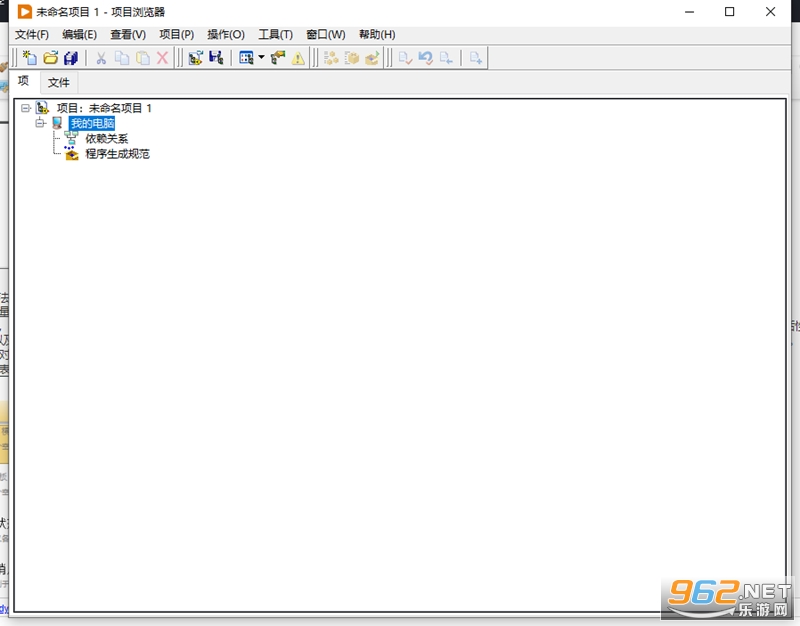Click the Resolve conflicts toolbar icon
The height and width of the screenshot is (626, 800).
click(278, 58)
